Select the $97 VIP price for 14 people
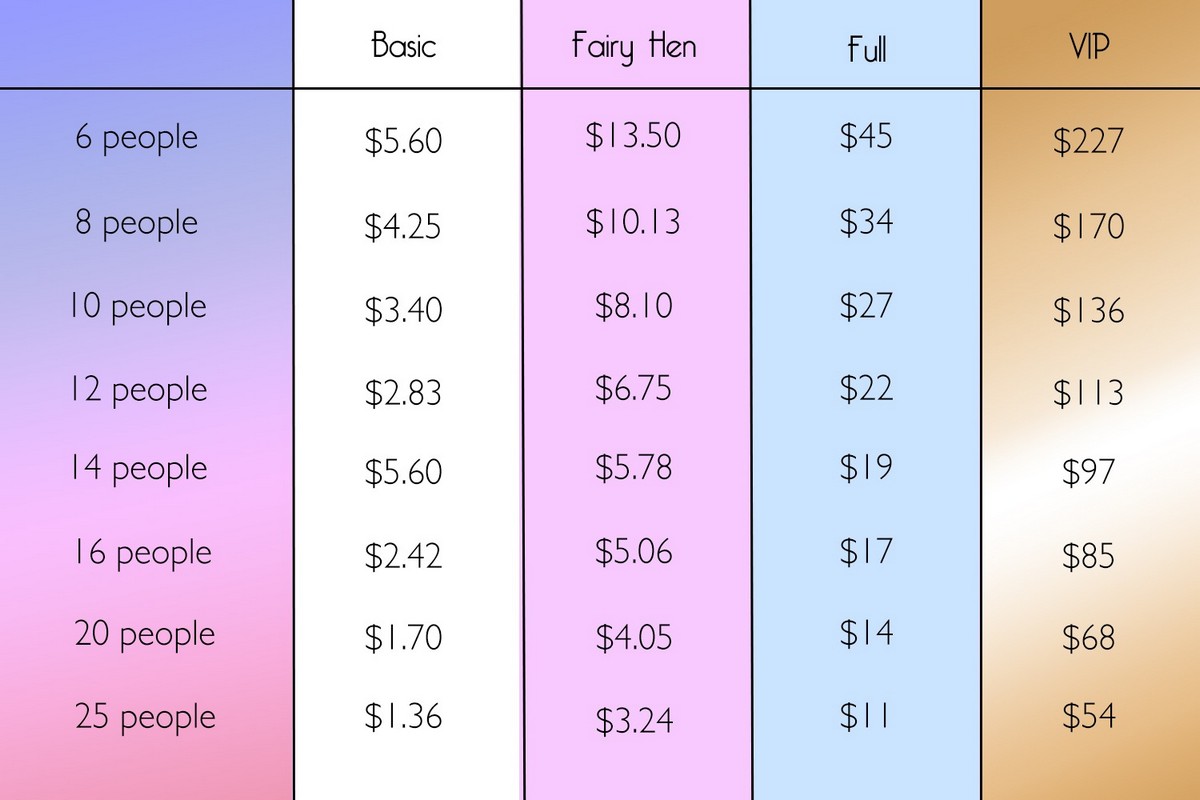This screenshot has height=800, width=1200. 1088,471
